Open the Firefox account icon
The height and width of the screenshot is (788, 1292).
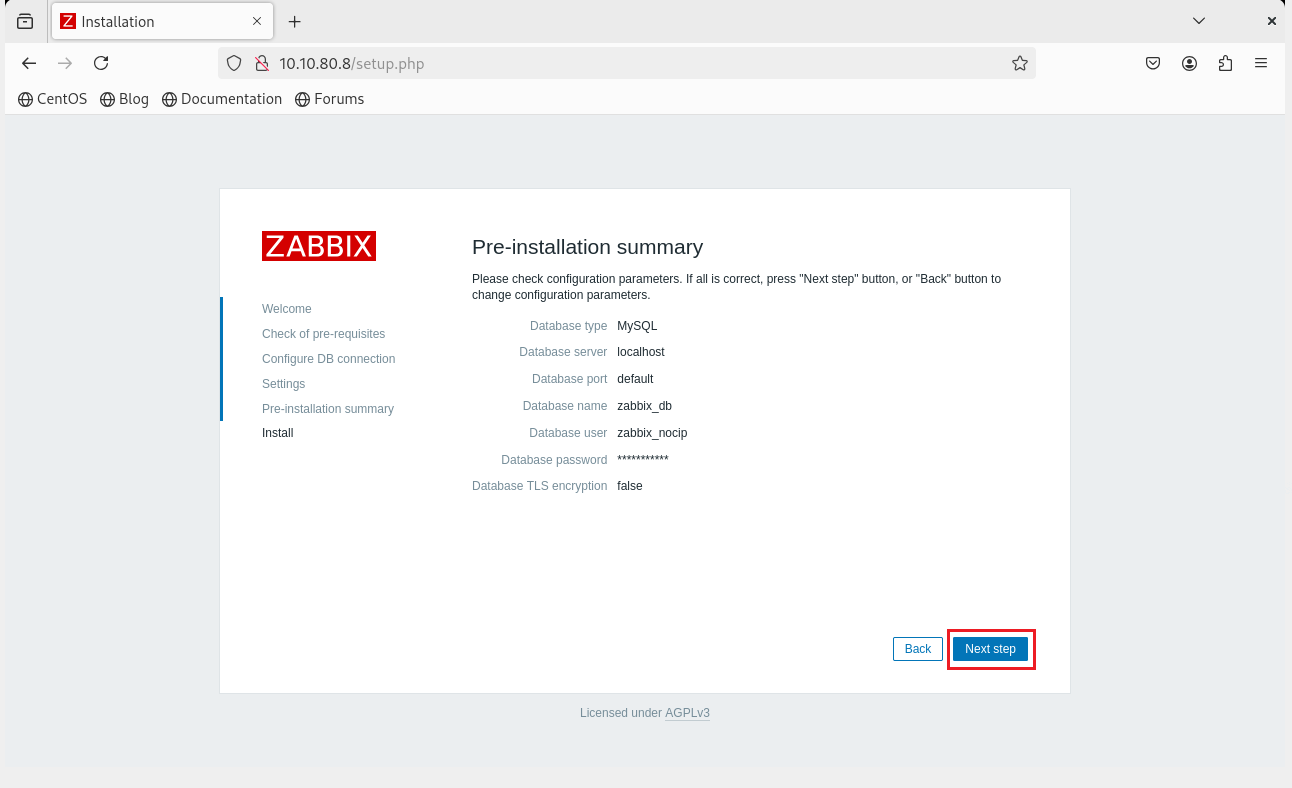[x=1189, y=63]
